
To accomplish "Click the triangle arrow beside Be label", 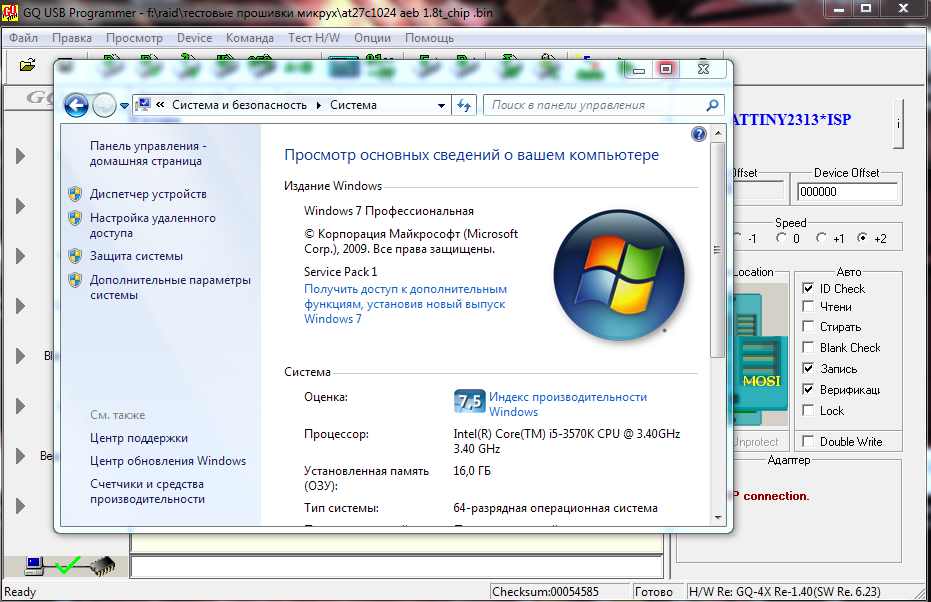I will click(21, 455).
